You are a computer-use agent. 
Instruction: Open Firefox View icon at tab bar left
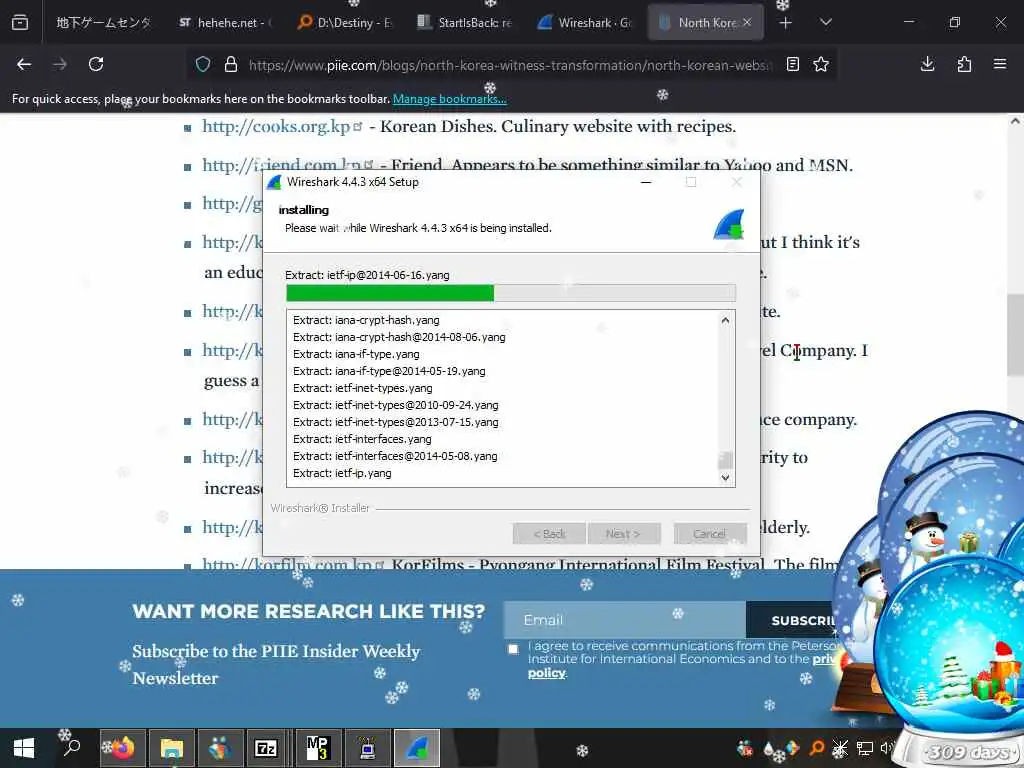pyautogui.click(x=20, y=23)
